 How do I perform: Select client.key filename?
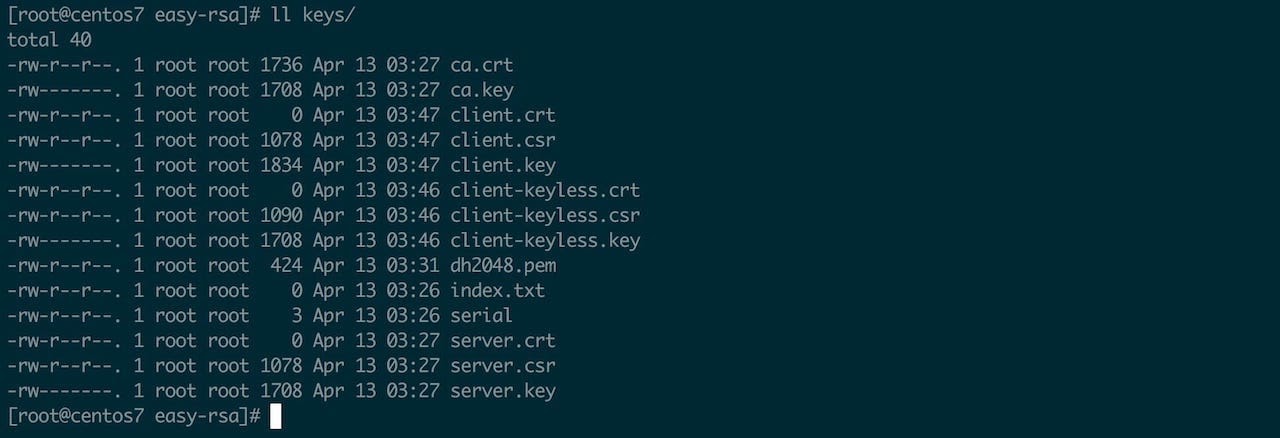coord(503,165)
